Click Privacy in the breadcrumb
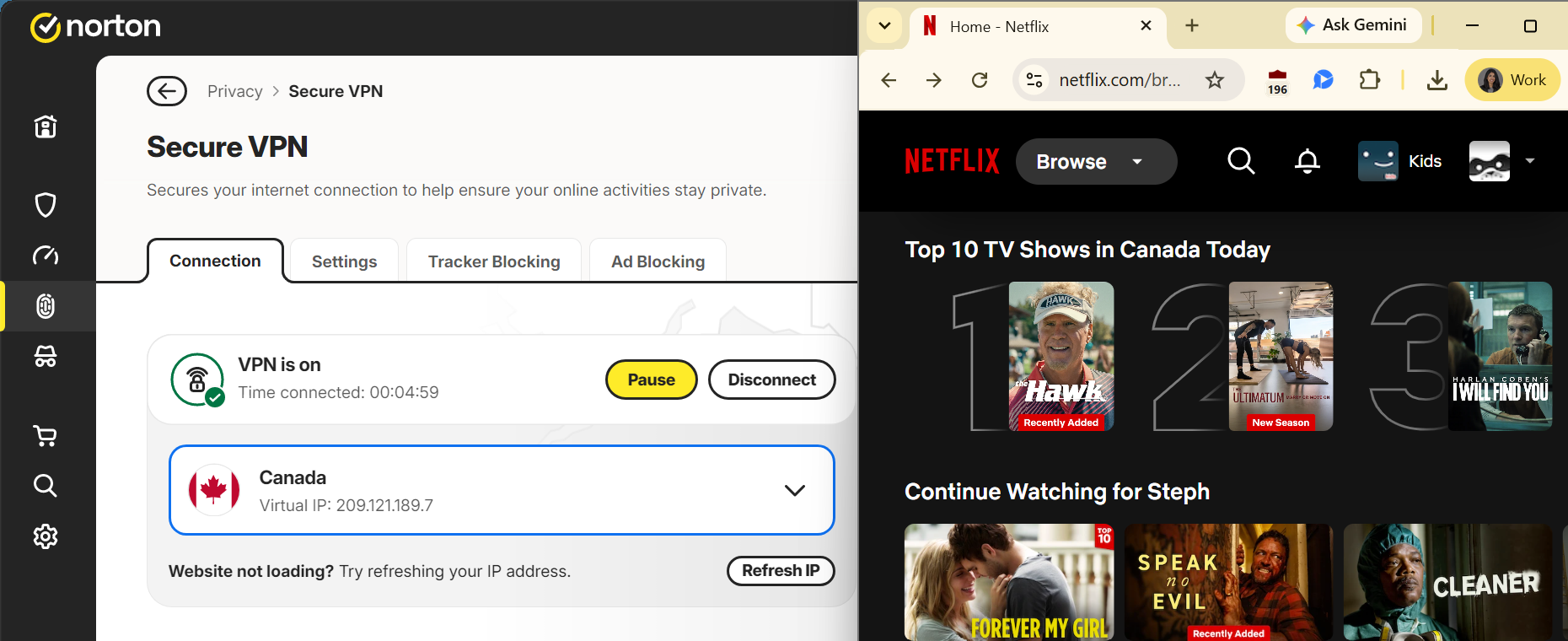The image size is (1568, 641). 235,91
